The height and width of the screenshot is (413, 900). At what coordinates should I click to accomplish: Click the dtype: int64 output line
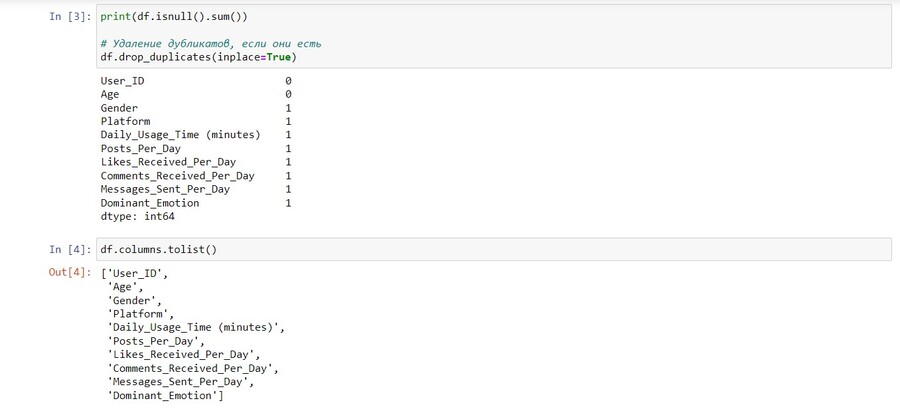point(137,217)
